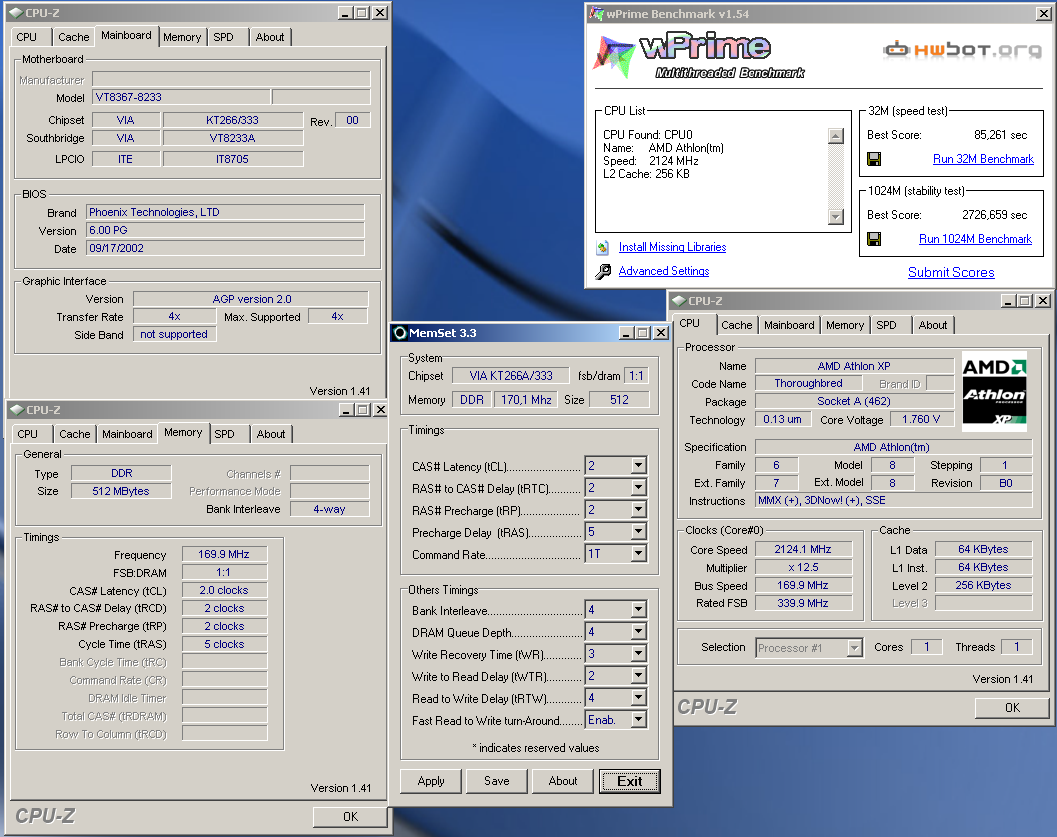Click the Install Missing Libraries link
This screenshot has width=1057, height=837.
672,247
